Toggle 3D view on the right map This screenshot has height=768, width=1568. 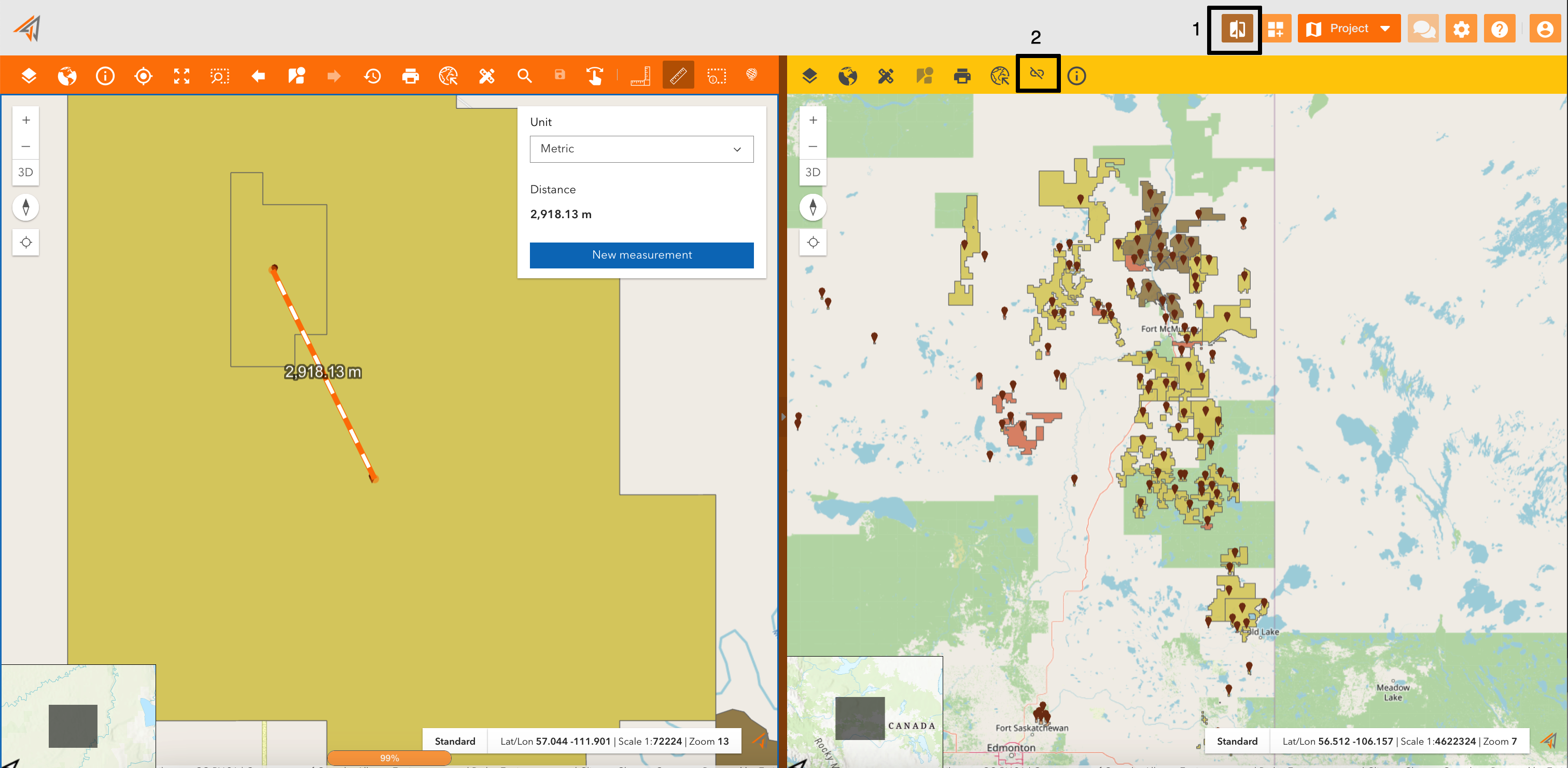[x=813, y=172]
